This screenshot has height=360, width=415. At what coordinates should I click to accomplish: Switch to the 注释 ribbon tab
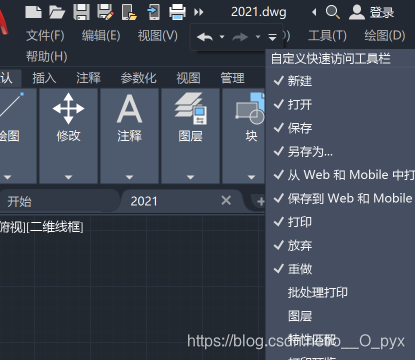click(88, 78)
